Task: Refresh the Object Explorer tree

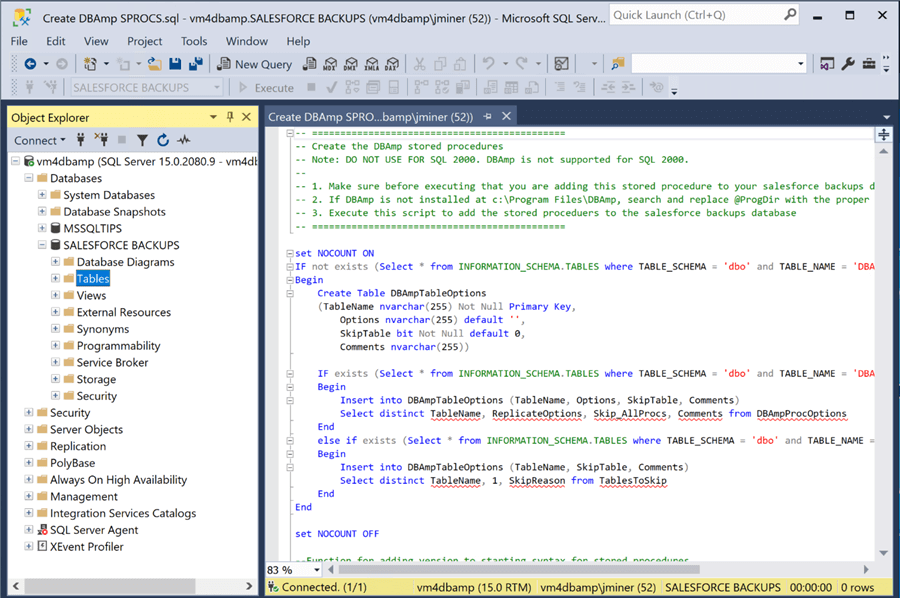Action: [x=161, y=140]
